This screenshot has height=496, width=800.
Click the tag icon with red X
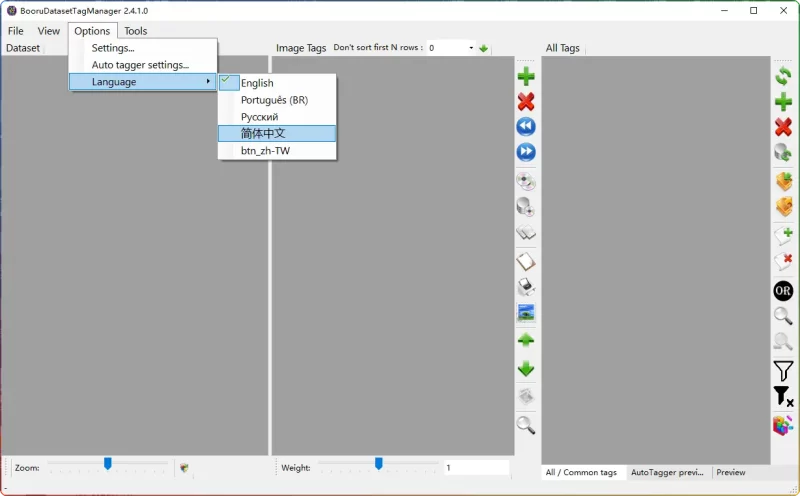(783, 261)
